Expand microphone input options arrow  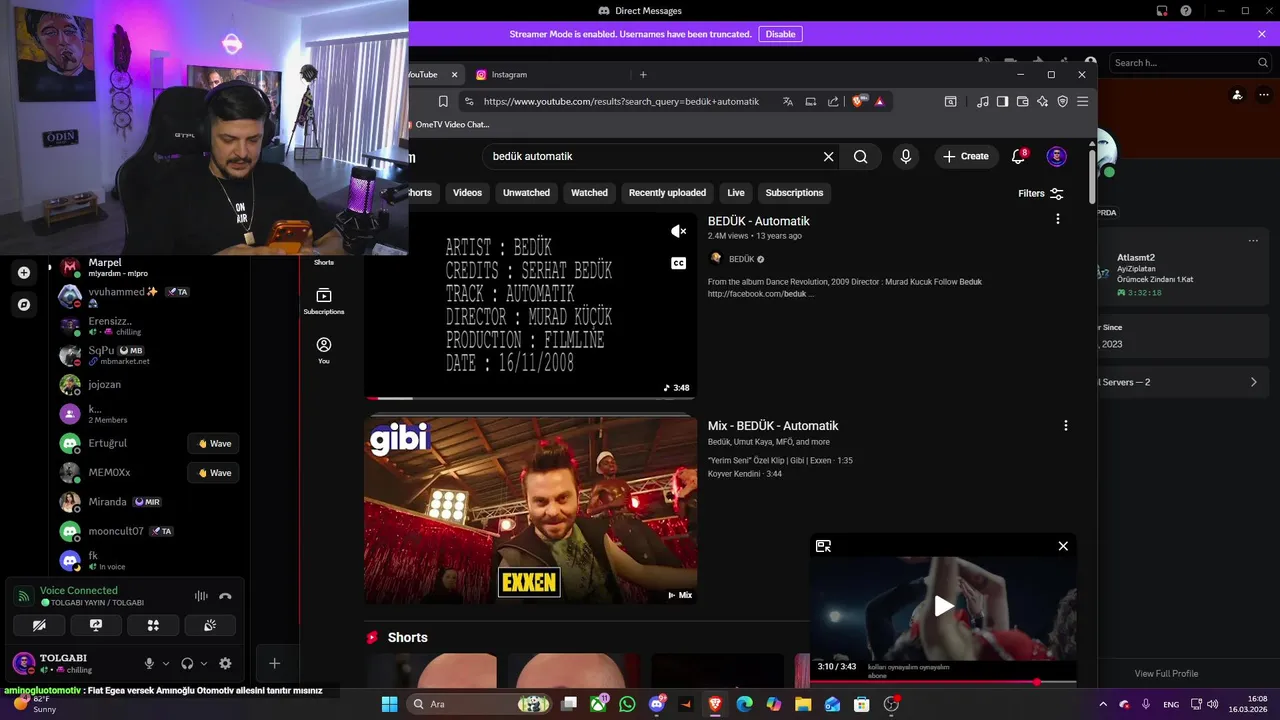[x=166, y=663]
